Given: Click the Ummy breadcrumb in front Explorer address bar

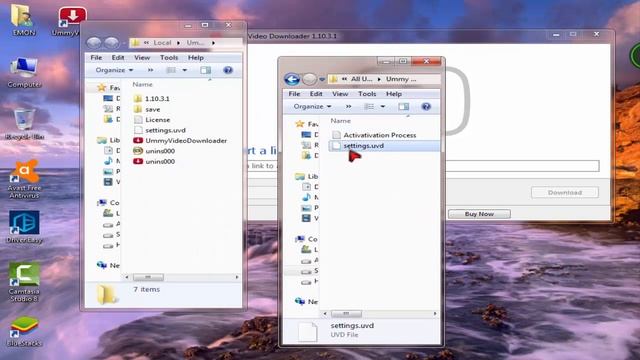Looking at the screenshot, I should click(401, 79).
